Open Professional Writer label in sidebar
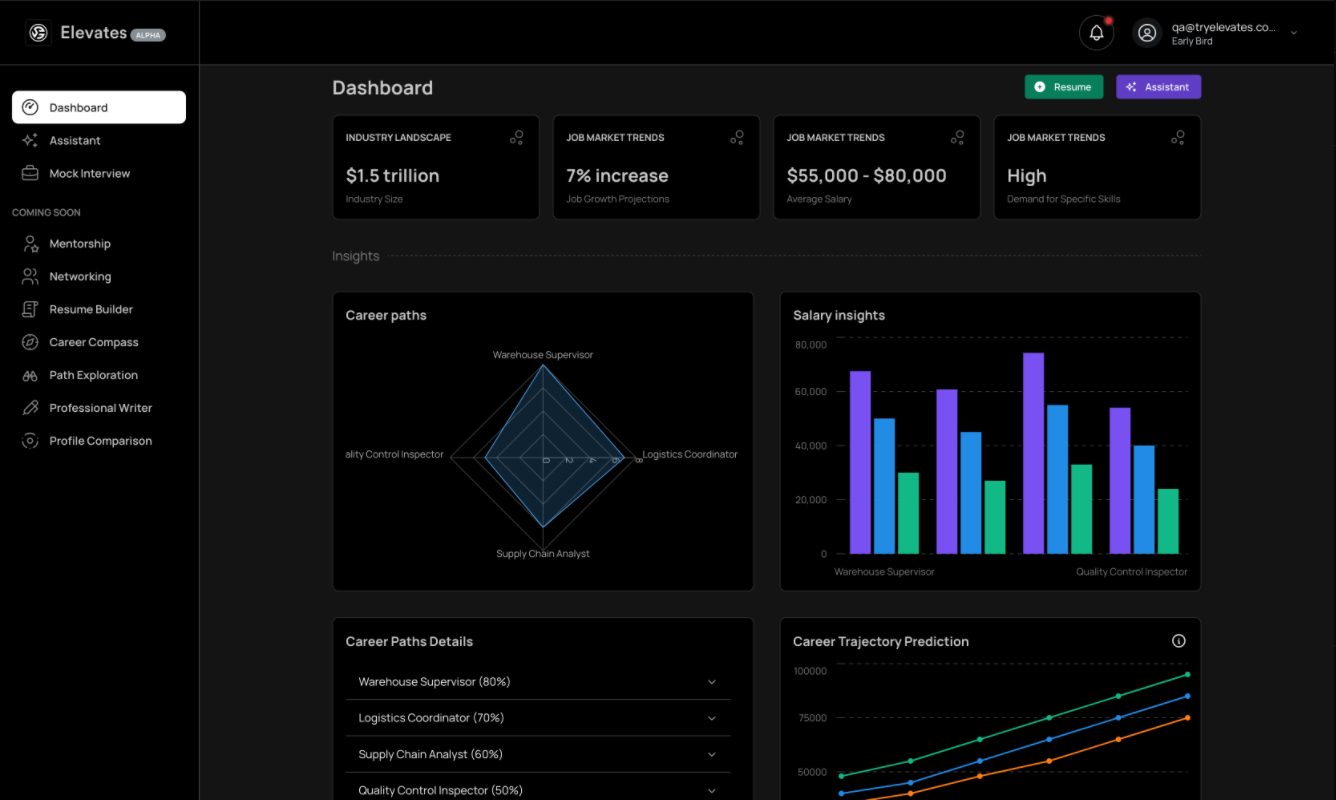 [101, 408]
